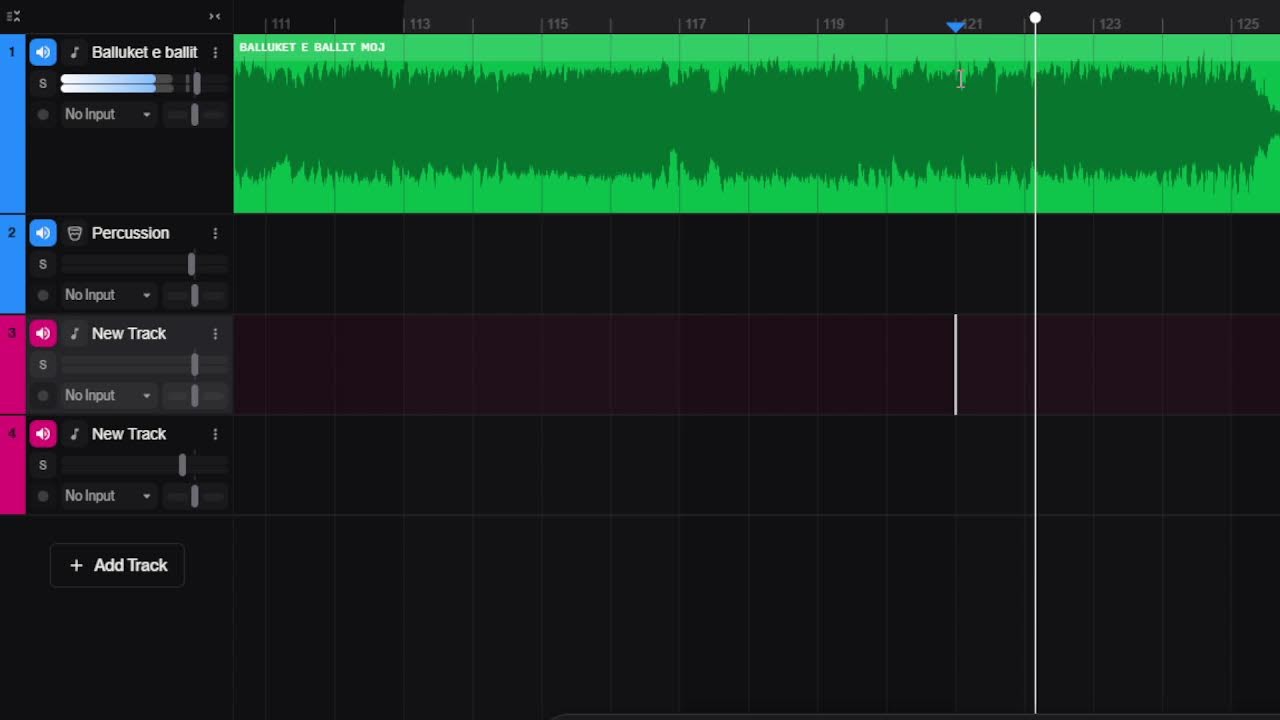This screenshot has height=720, width=1280.
Task: Adjust volume slider on track 3
Action: pyautogui.click(x=194, y=364)
